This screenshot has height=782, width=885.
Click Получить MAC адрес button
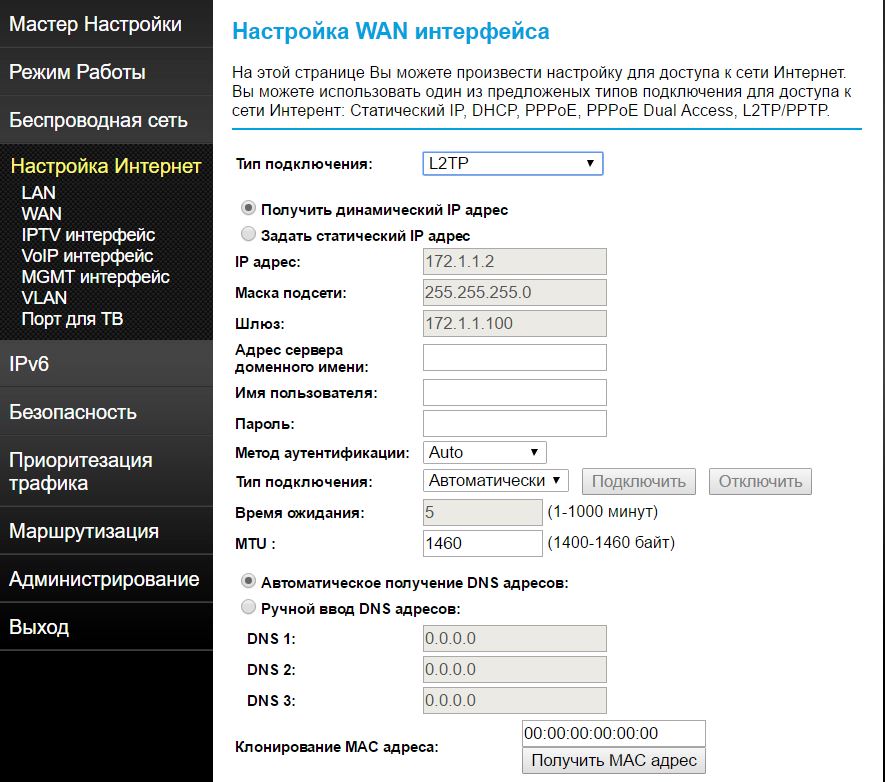pos(614,761)
